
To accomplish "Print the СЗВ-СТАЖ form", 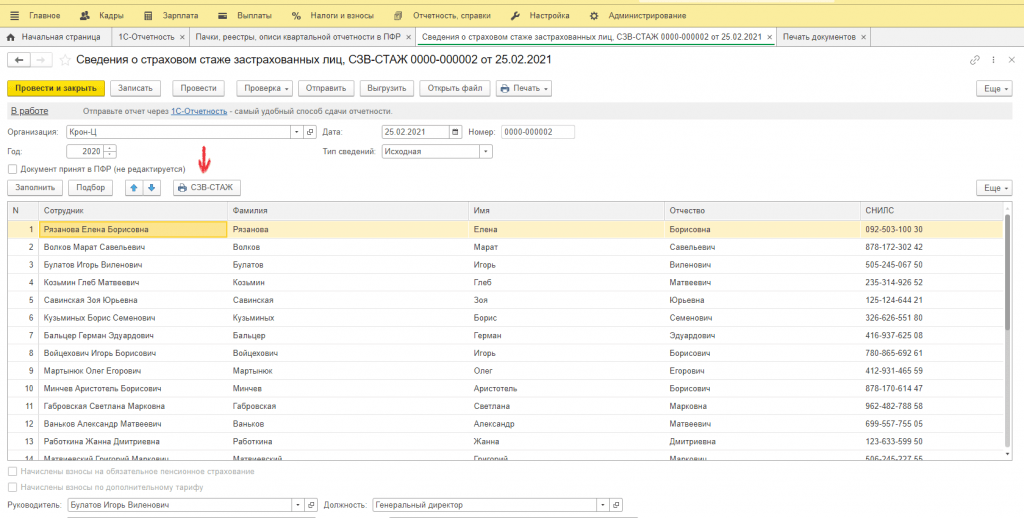I will point(206,187).
